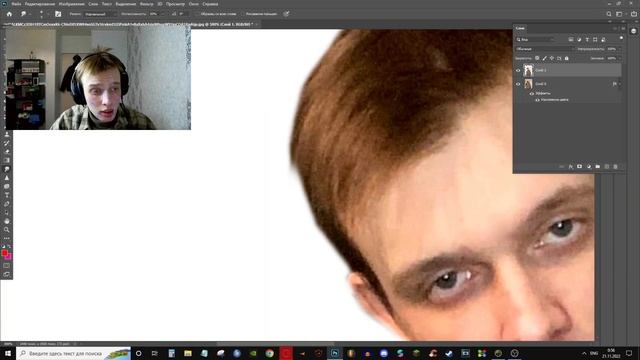Toggle layer filtering on/off switch
Viewport: 640px width, 360px height.
(621, 38)
